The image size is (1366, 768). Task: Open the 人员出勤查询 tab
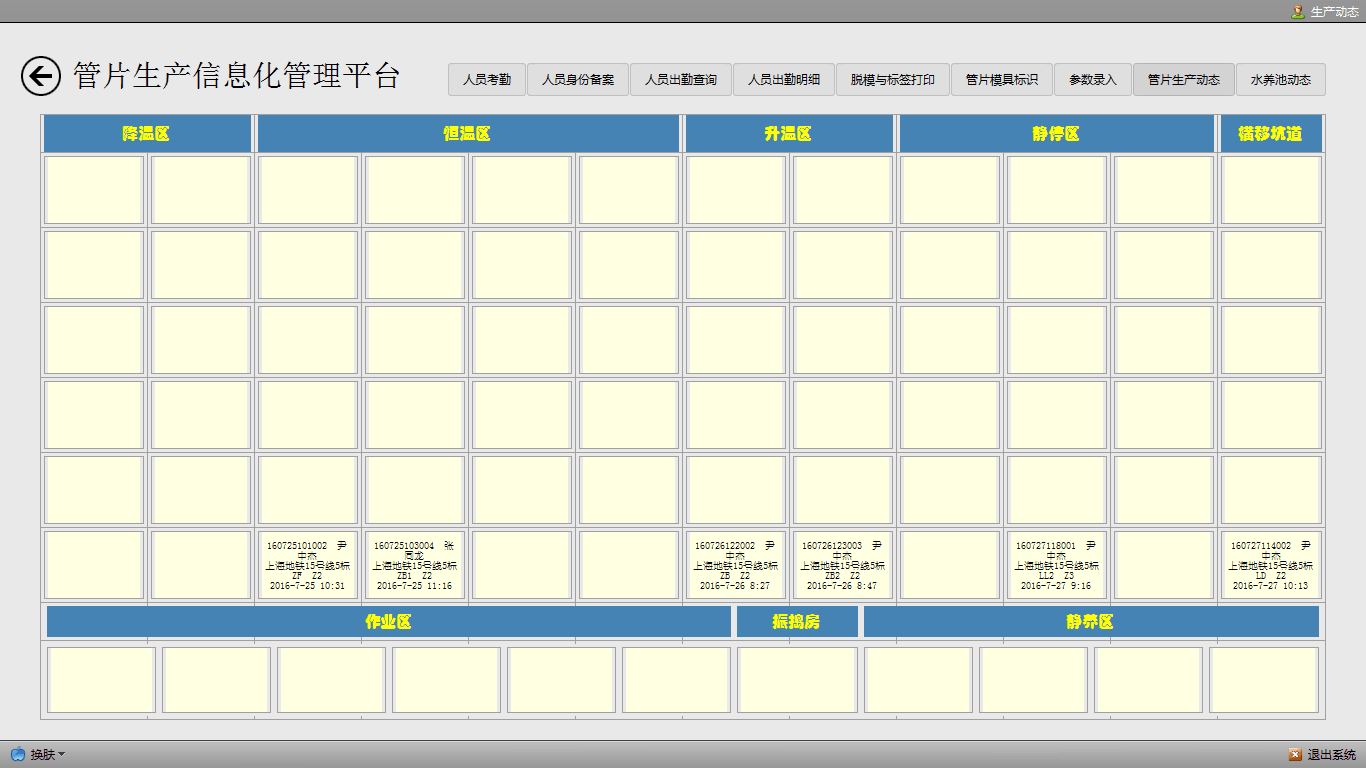(x=681, y=80)
